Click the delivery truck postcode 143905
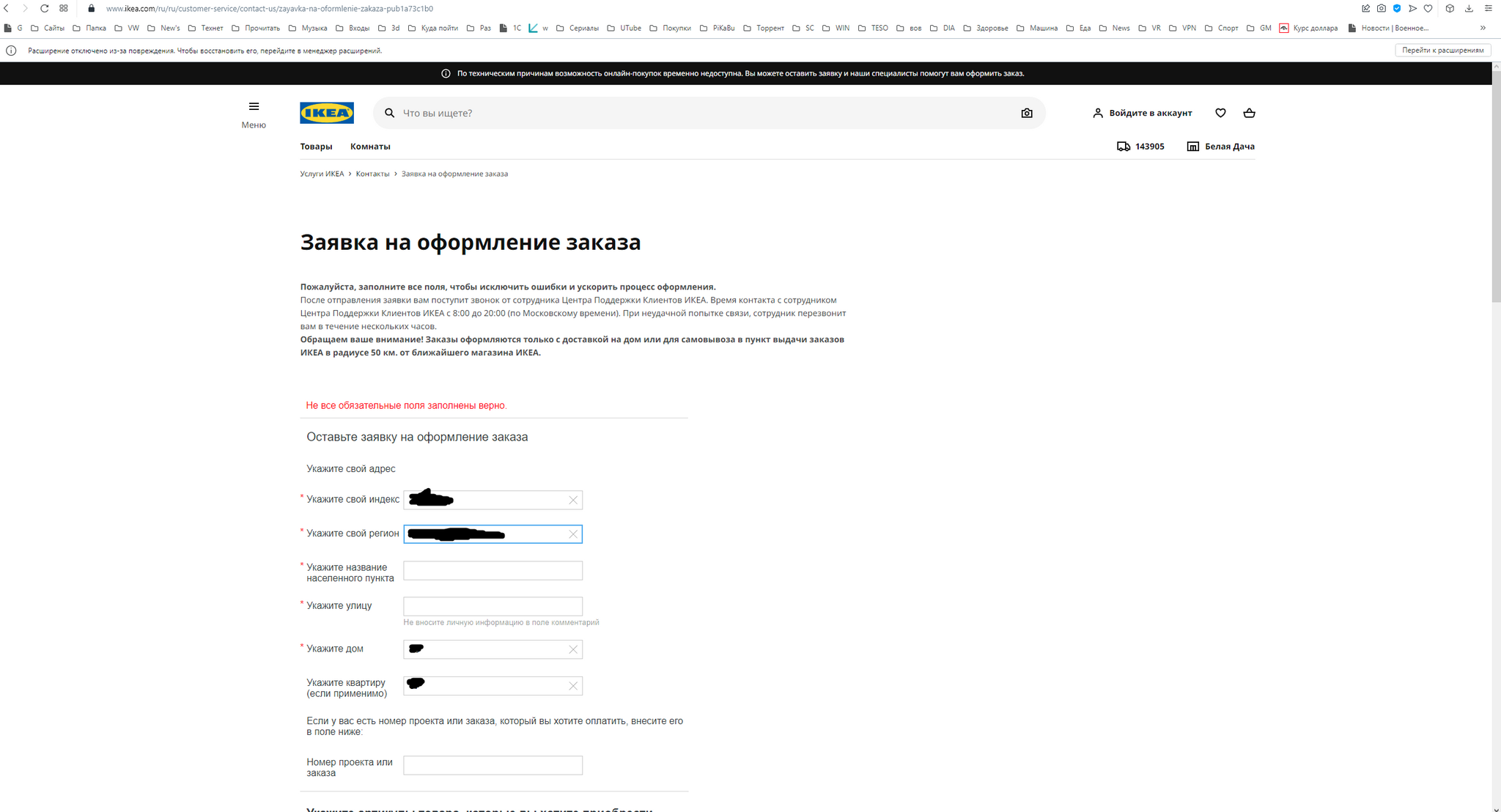The height and width of the screenshot is (812, 1501). click(1140, 147)
